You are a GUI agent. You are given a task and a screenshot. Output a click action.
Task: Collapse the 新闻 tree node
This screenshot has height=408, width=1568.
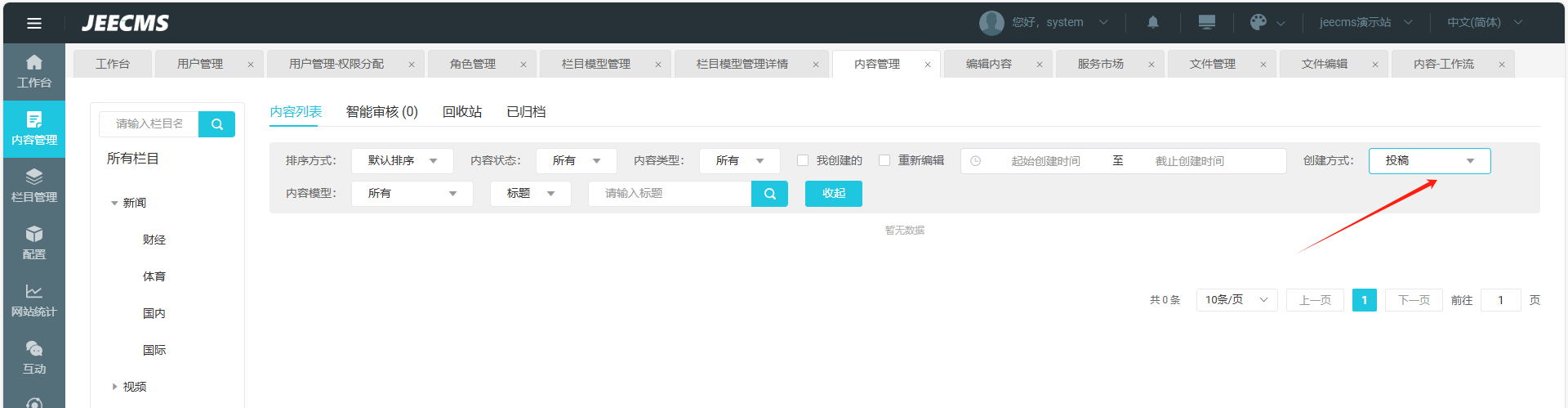114,203
